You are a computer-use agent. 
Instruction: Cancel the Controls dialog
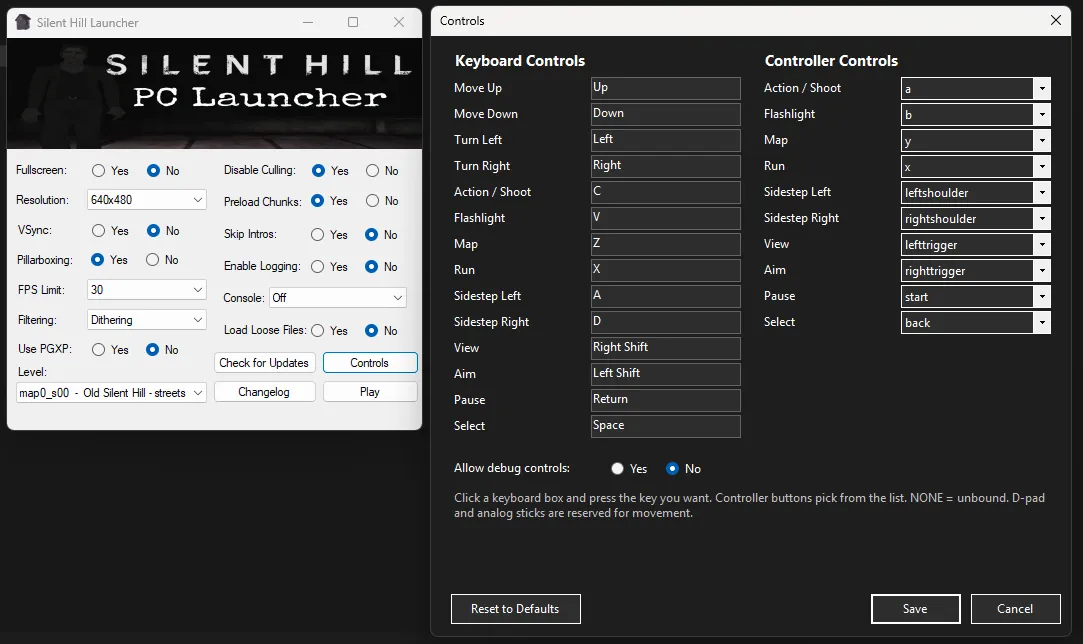point(1015,609)
